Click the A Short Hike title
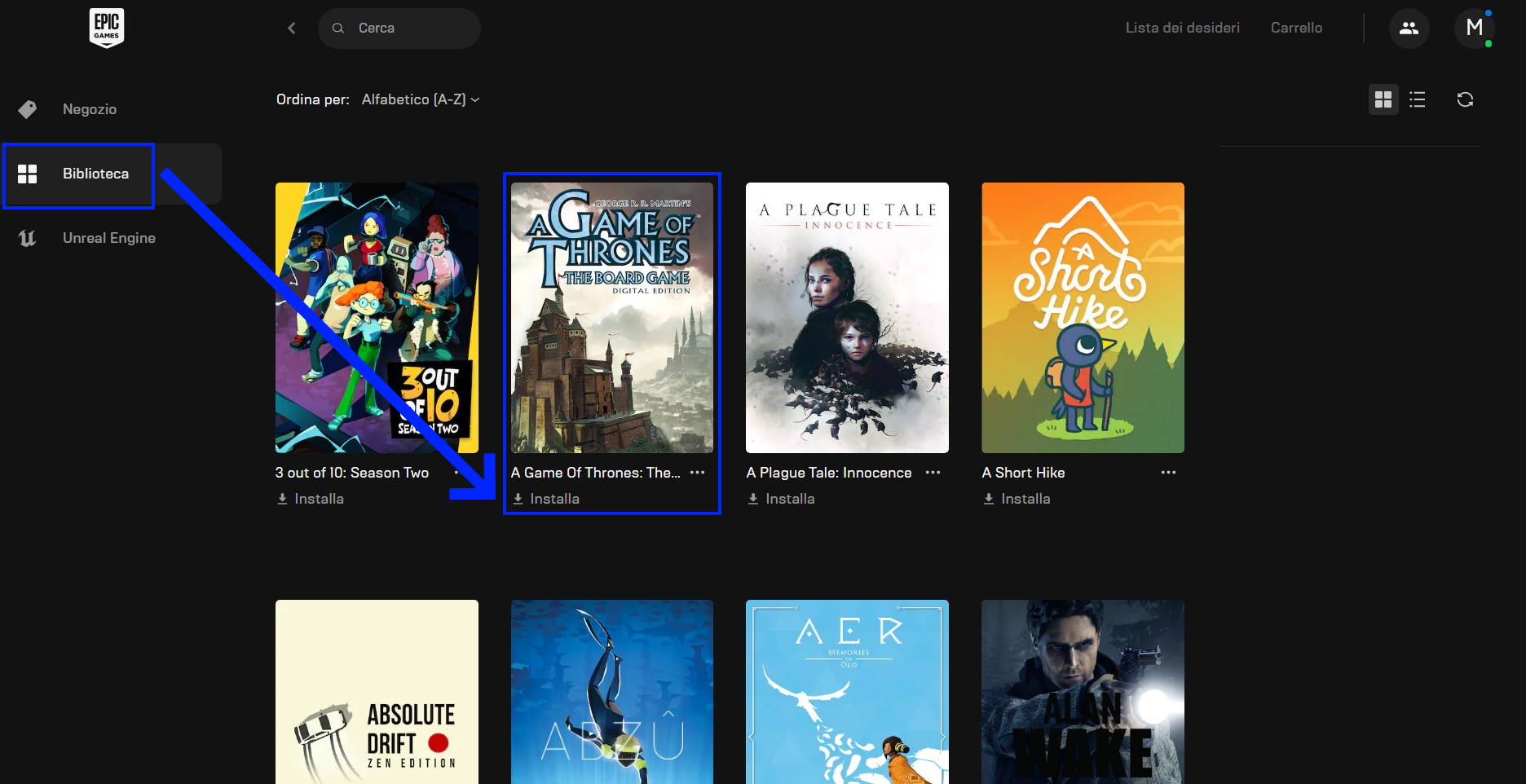Image resolution: width=1526 pixels, height=784 pixels. pyautogui.click(x=1023, y=473)
